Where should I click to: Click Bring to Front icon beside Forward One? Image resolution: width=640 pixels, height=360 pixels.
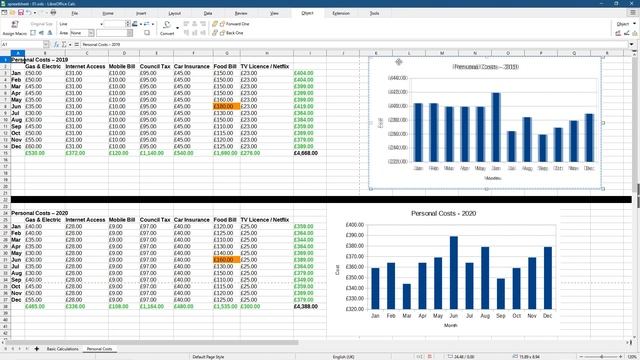pyautogui.click(x=215, y=24)
